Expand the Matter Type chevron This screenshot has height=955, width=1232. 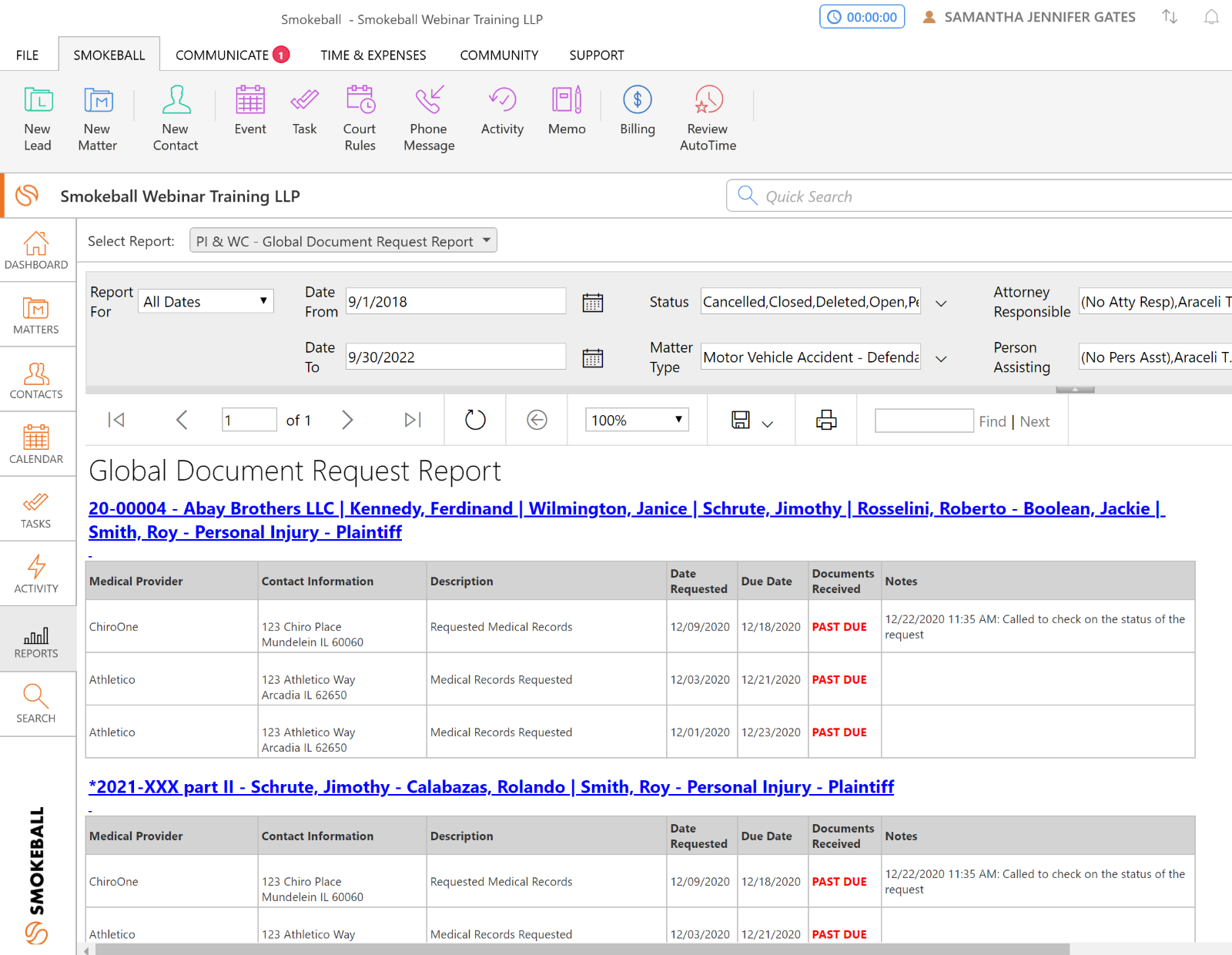point(941,359)
